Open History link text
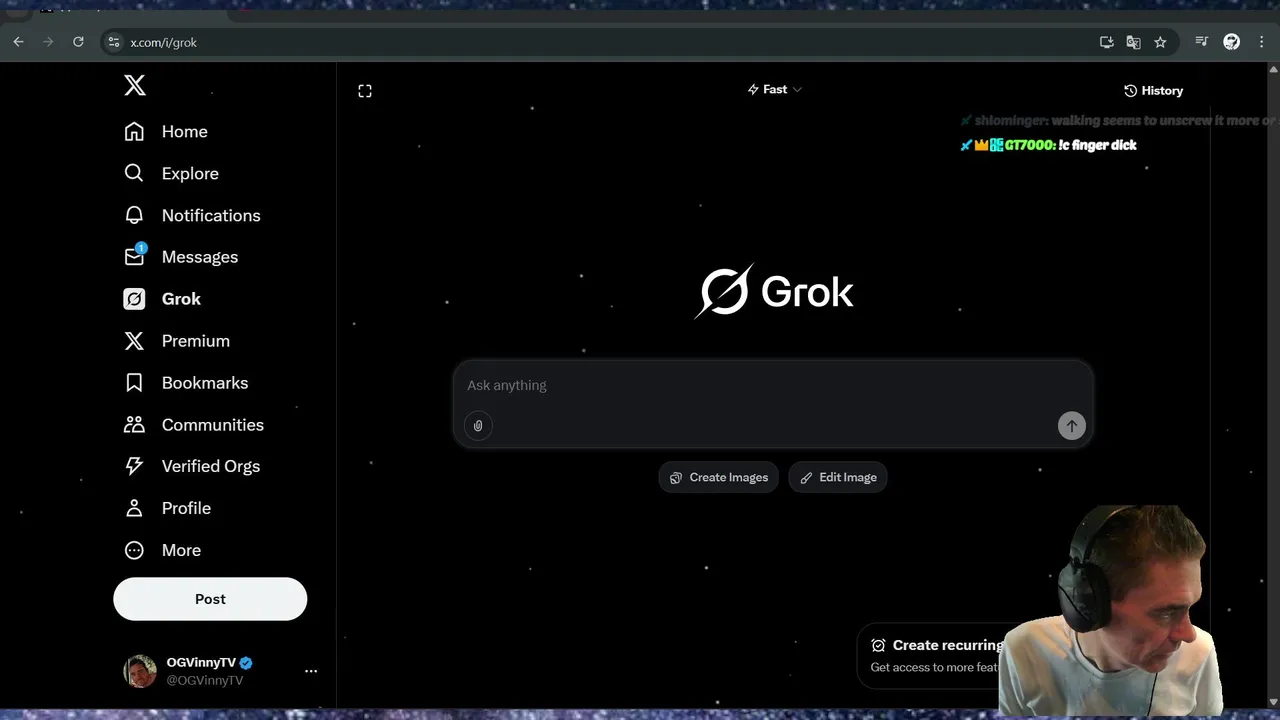Image resolution: width=1280 pixels, height=720 pixels. pos(1162,91)
